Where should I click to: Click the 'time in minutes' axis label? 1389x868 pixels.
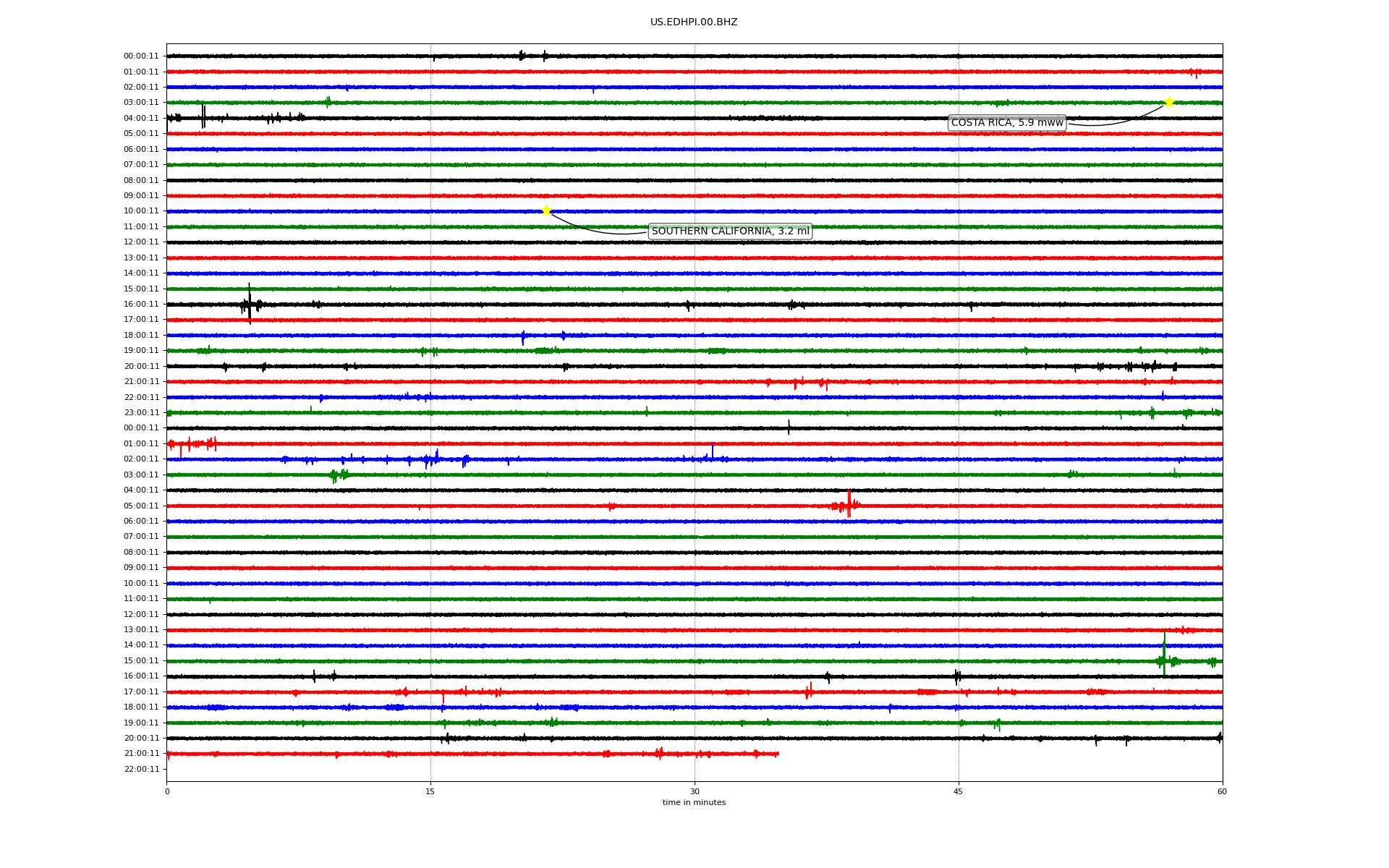tap(694, 802)
